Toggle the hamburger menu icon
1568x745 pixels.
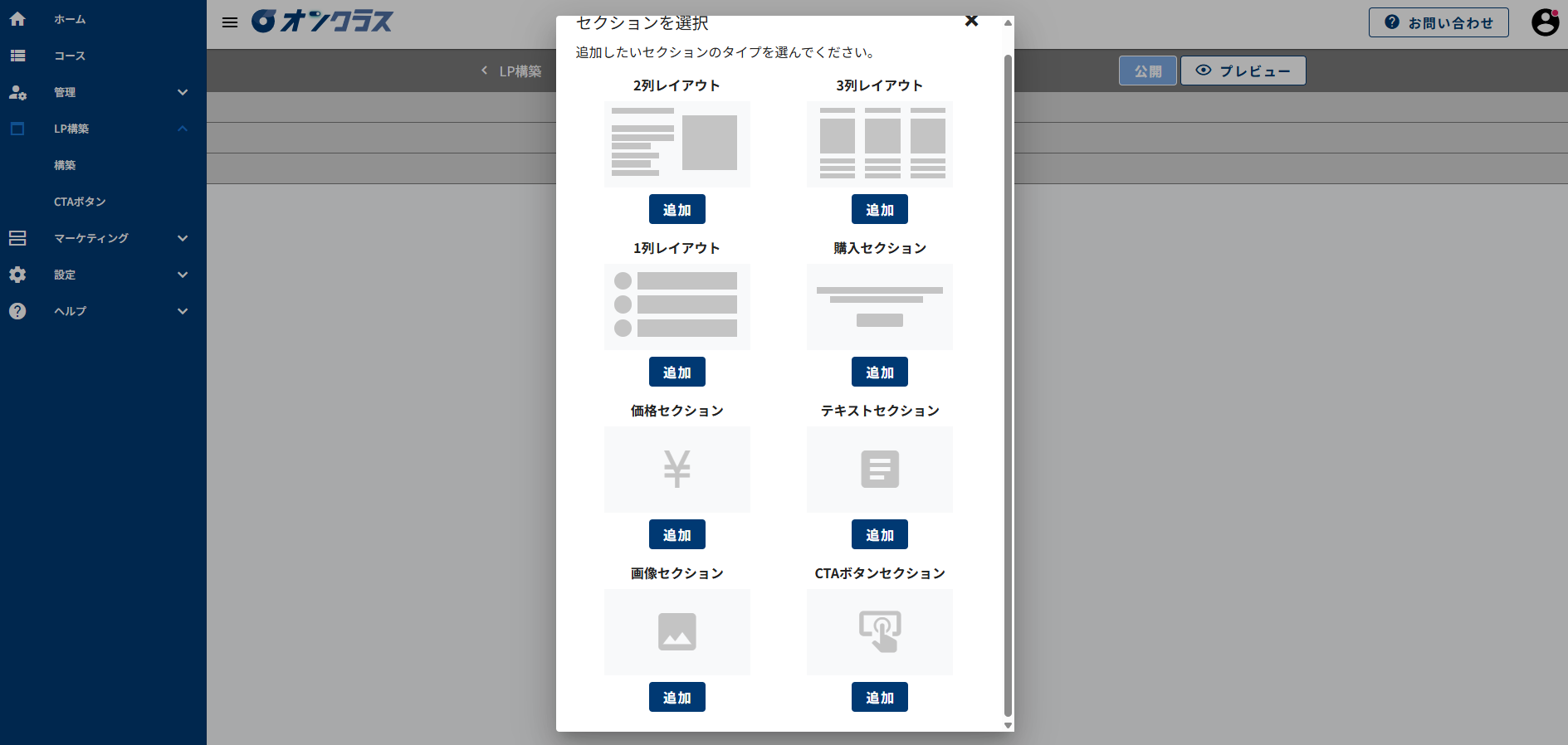[230, 22]
